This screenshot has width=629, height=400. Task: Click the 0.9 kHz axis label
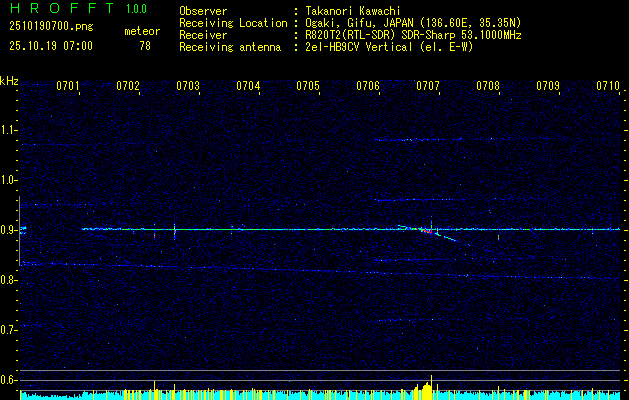point(9,230)
